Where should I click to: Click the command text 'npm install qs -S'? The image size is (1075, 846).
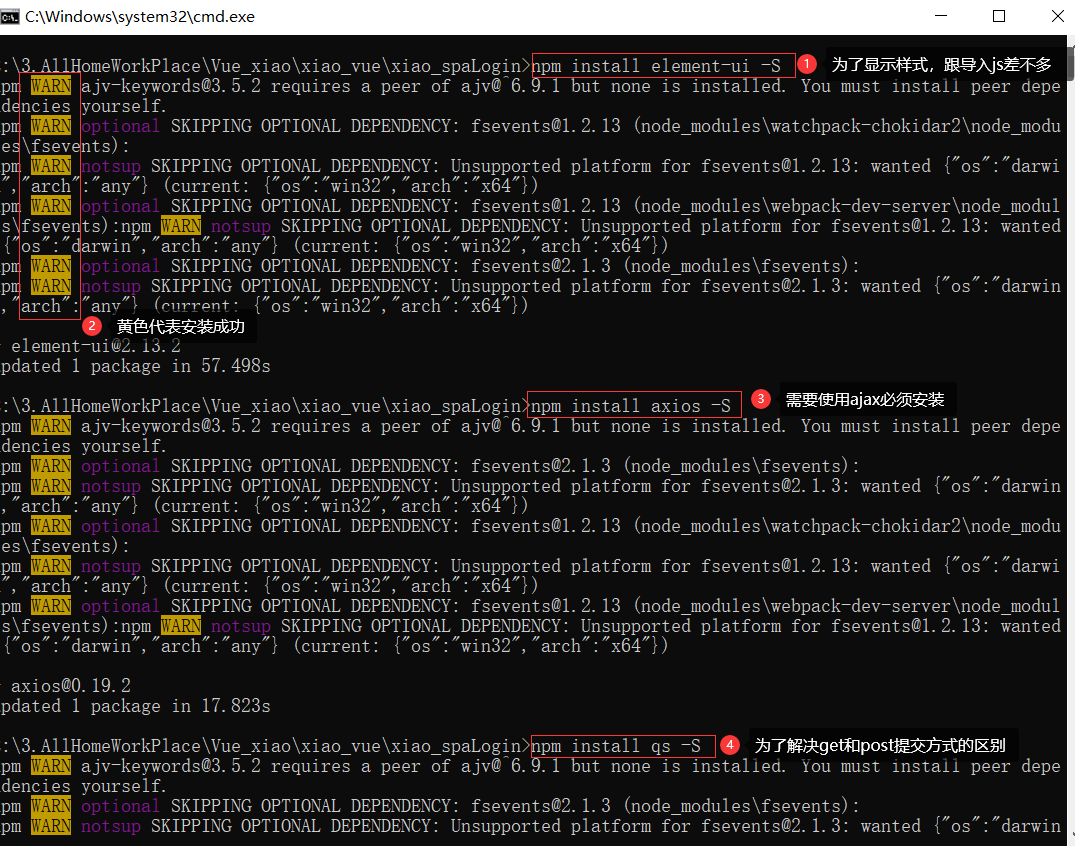click(616, 746)
